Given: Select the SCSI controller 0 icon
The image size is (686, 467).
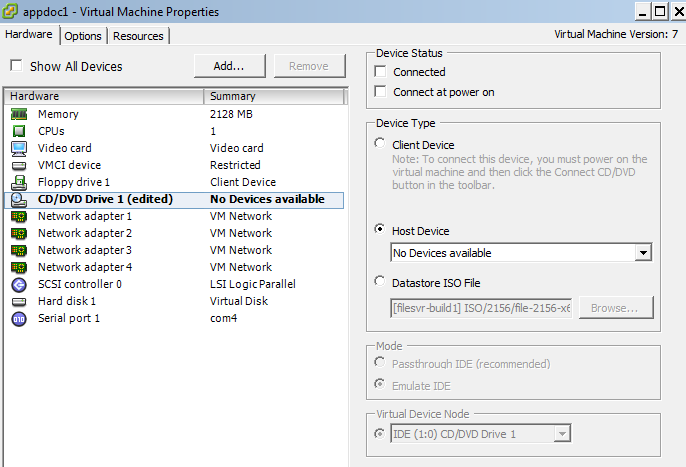Looking at the screenshot, I should click(18, 284).
